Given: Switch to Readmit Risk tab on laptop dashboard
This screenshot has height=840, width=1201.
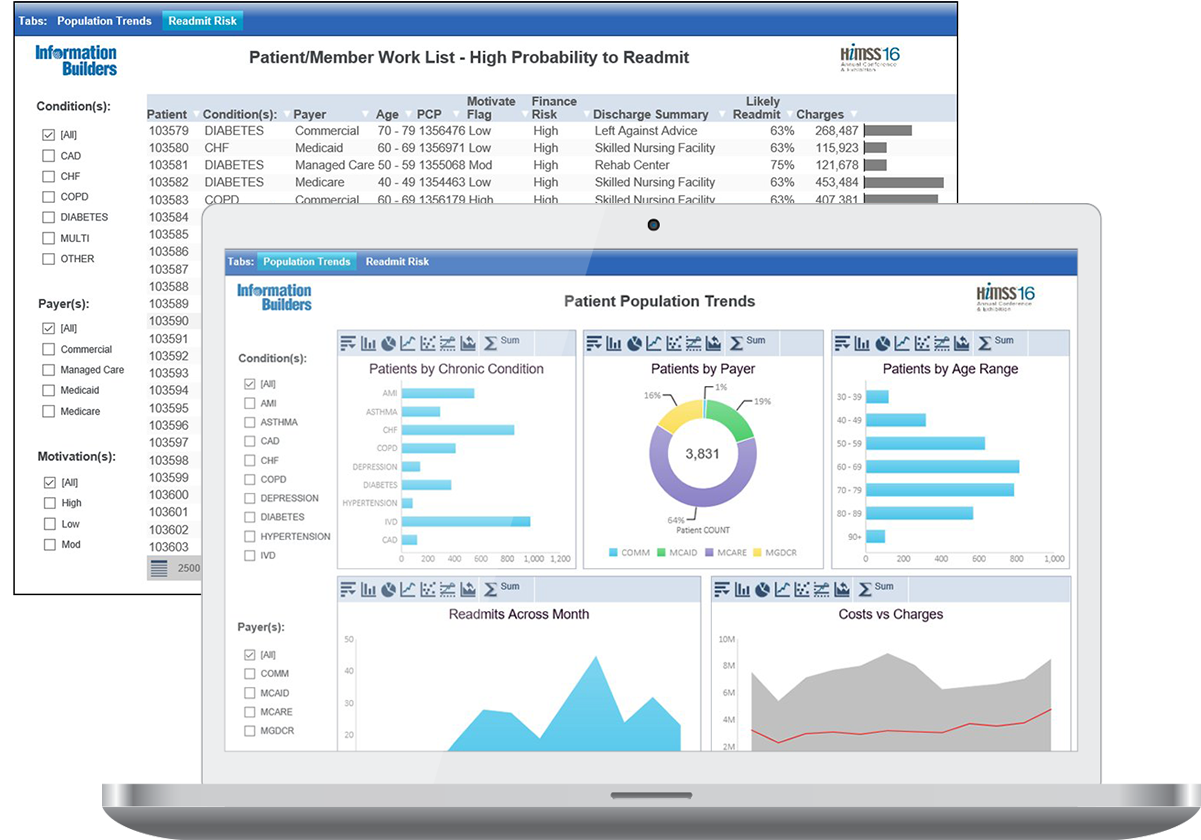Looking at the screenshot, I should click(397, 262).
